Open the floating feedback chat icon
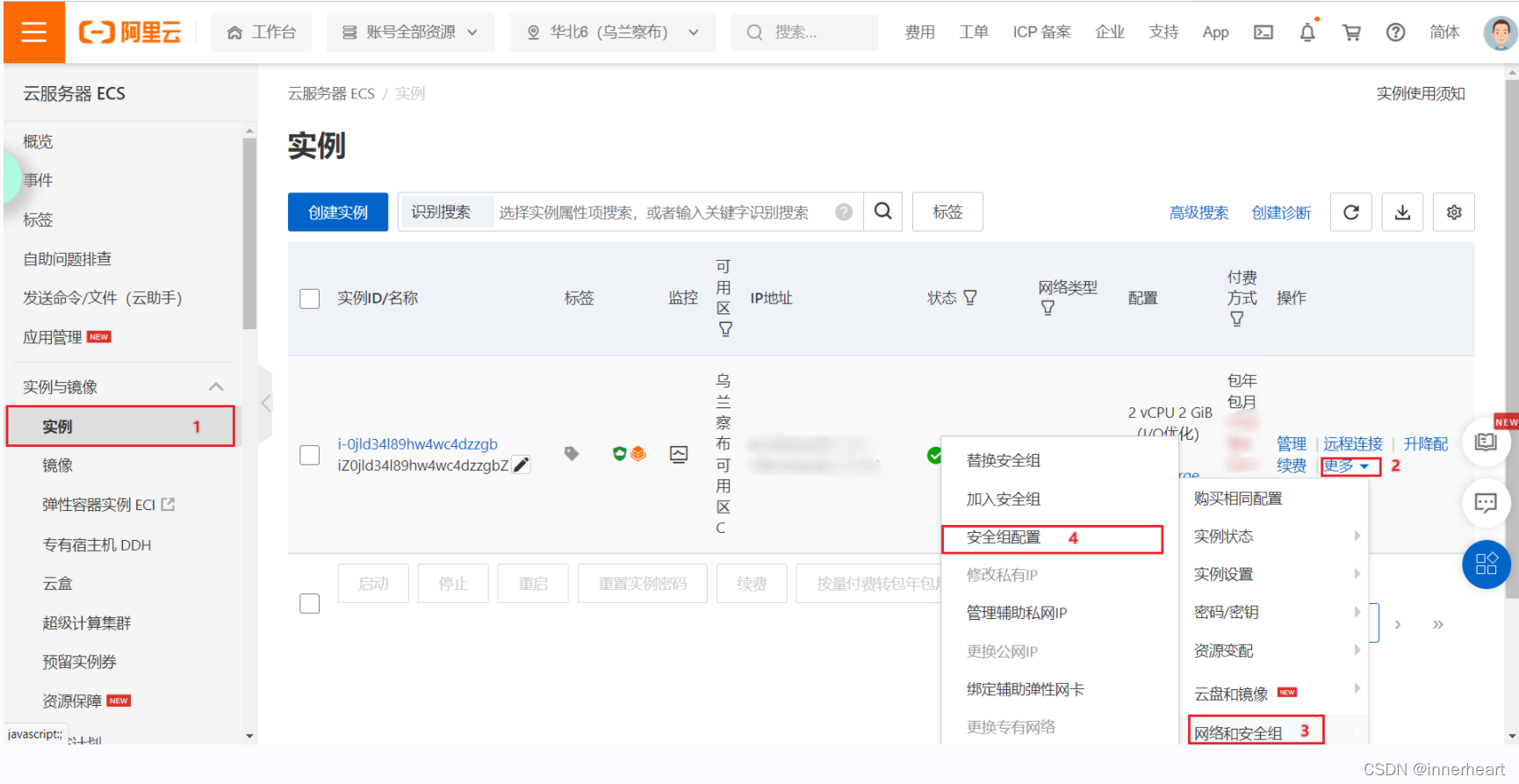Screen dimensions: 1519x784 point(1486,503)
